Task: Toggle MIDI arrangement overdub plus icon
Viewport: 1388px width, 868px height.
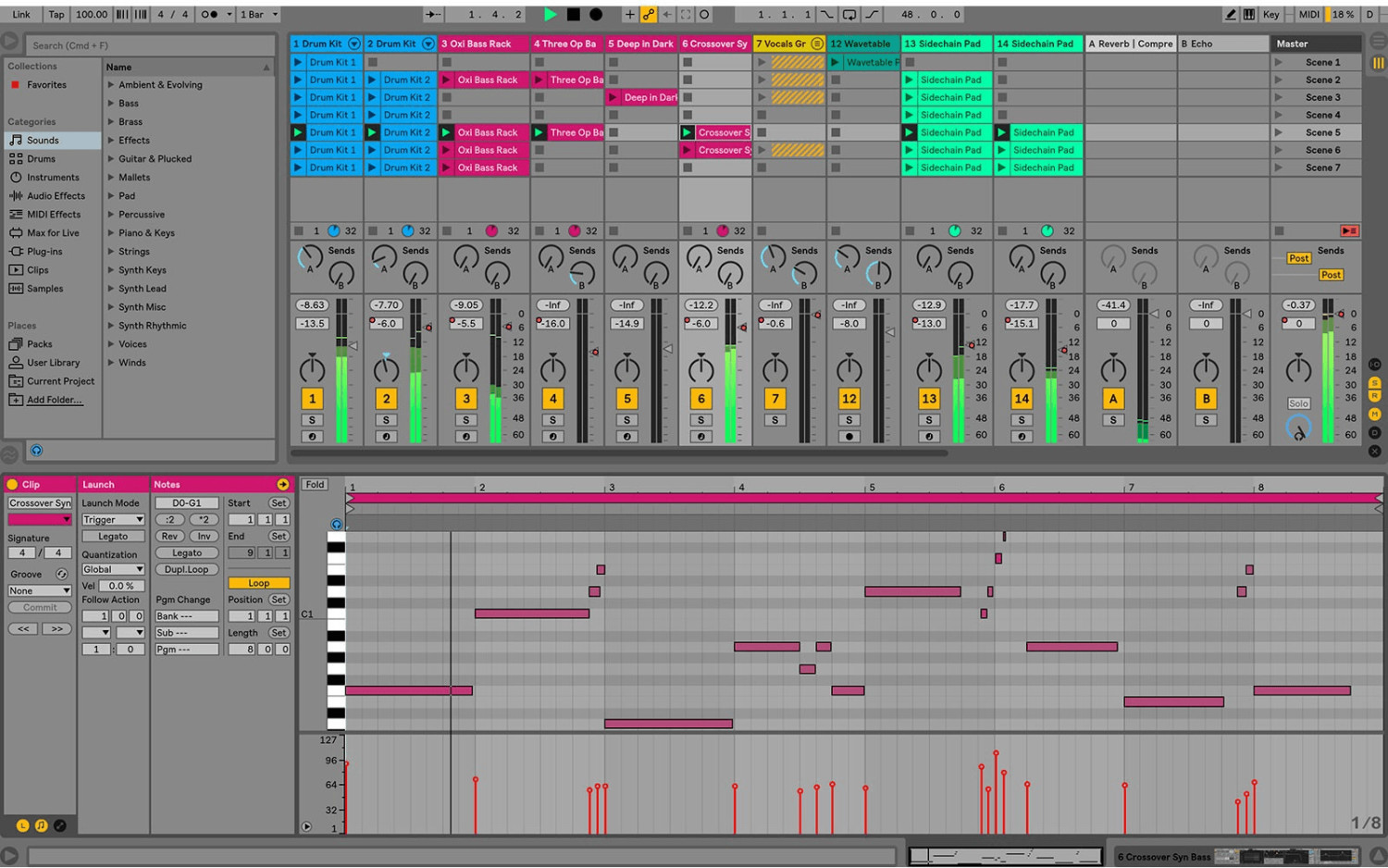Action: coord(630,14)
